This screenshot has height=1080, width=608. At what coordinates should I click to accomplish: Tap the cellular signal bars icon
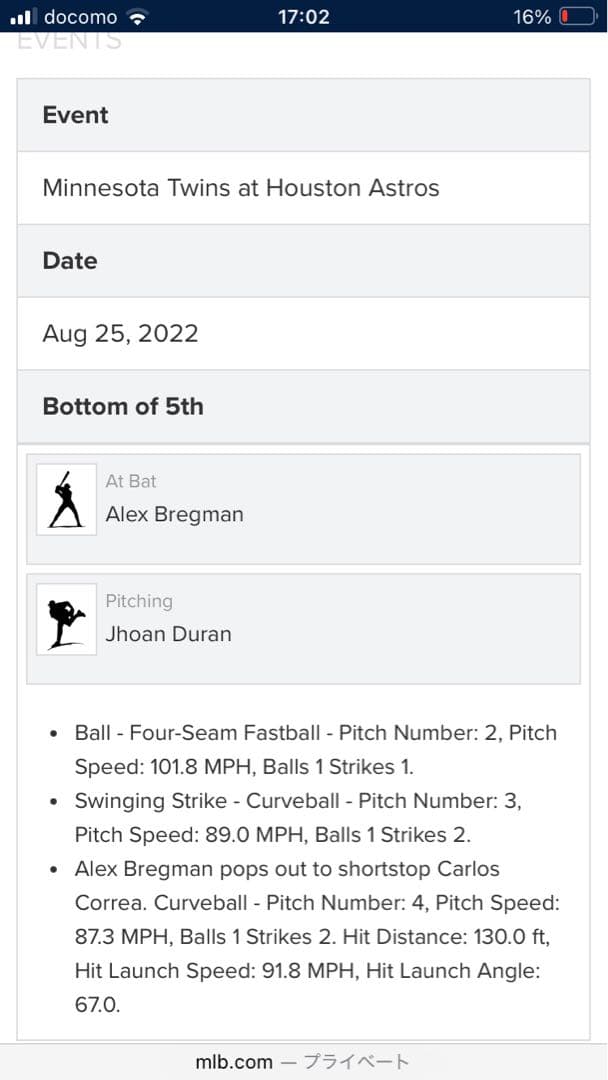click(23, 17)
